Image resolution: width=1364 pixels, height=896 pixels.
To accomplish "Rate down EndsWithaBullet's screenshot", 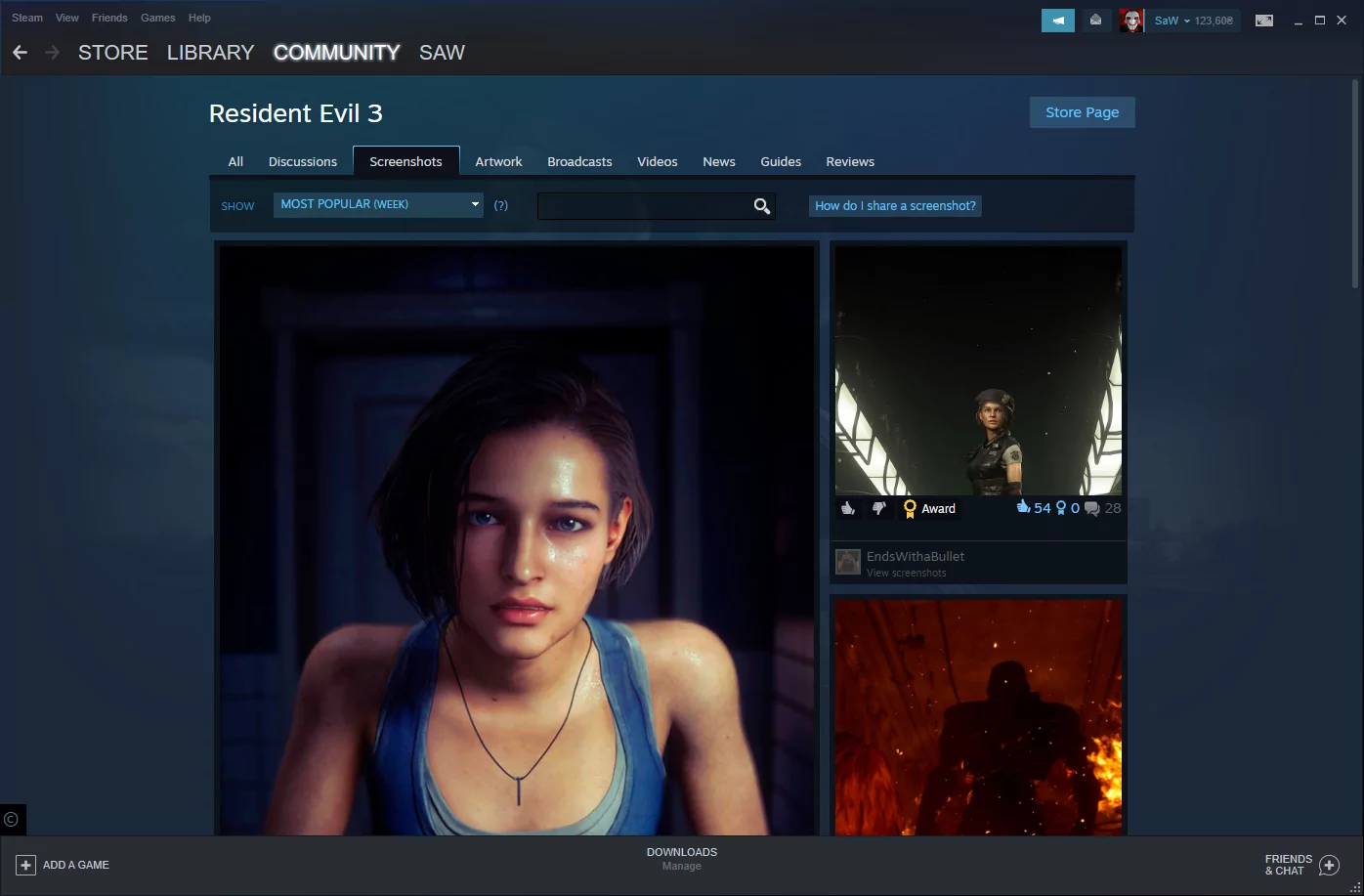I will tap(878, 508).
